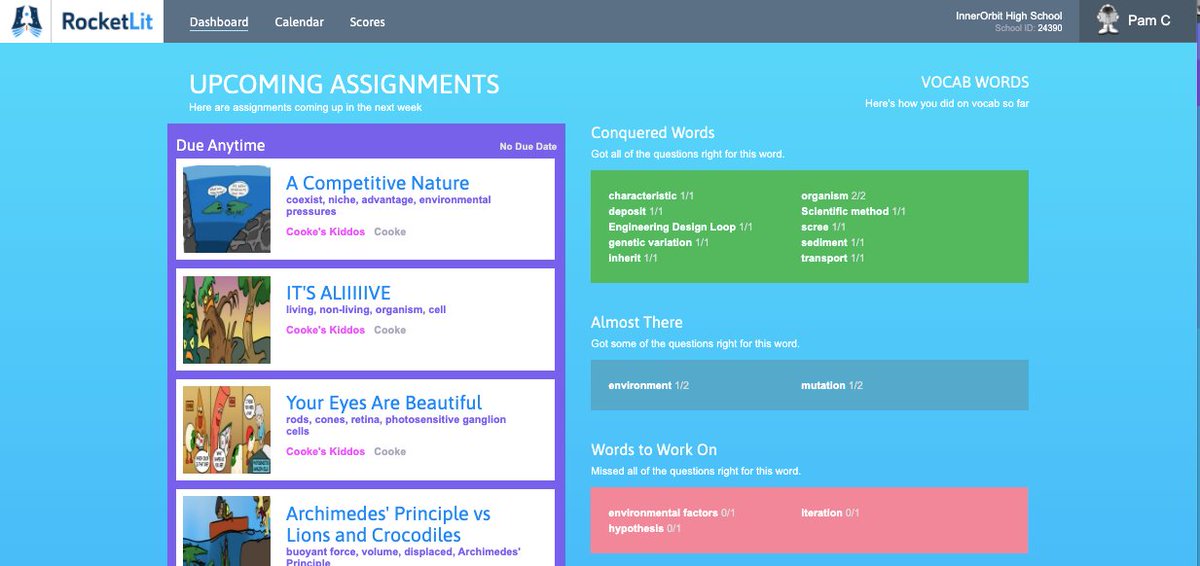Click the word inherit 1/1
1200x566 pixels.
[x=632, y=258]
